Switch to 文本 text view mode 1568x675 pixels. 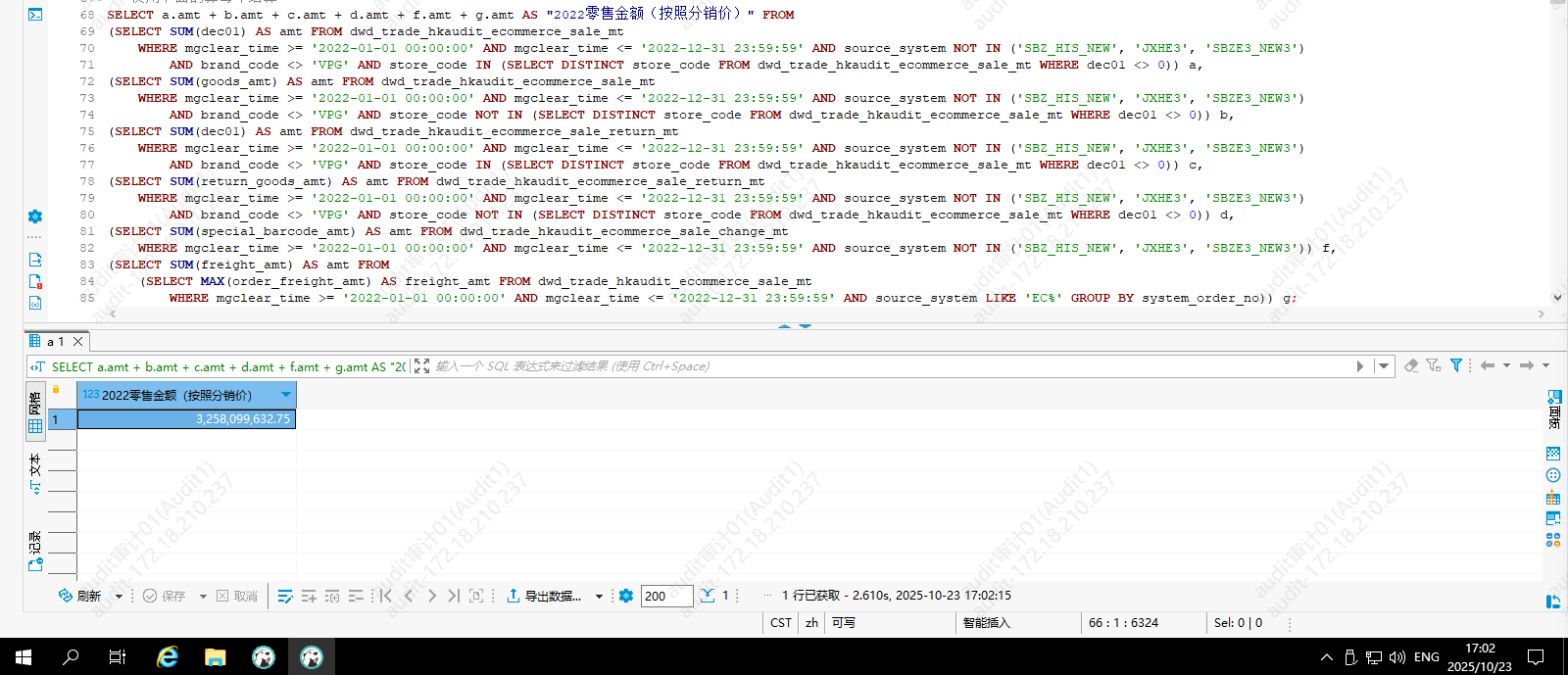click(x=35, y=473)
